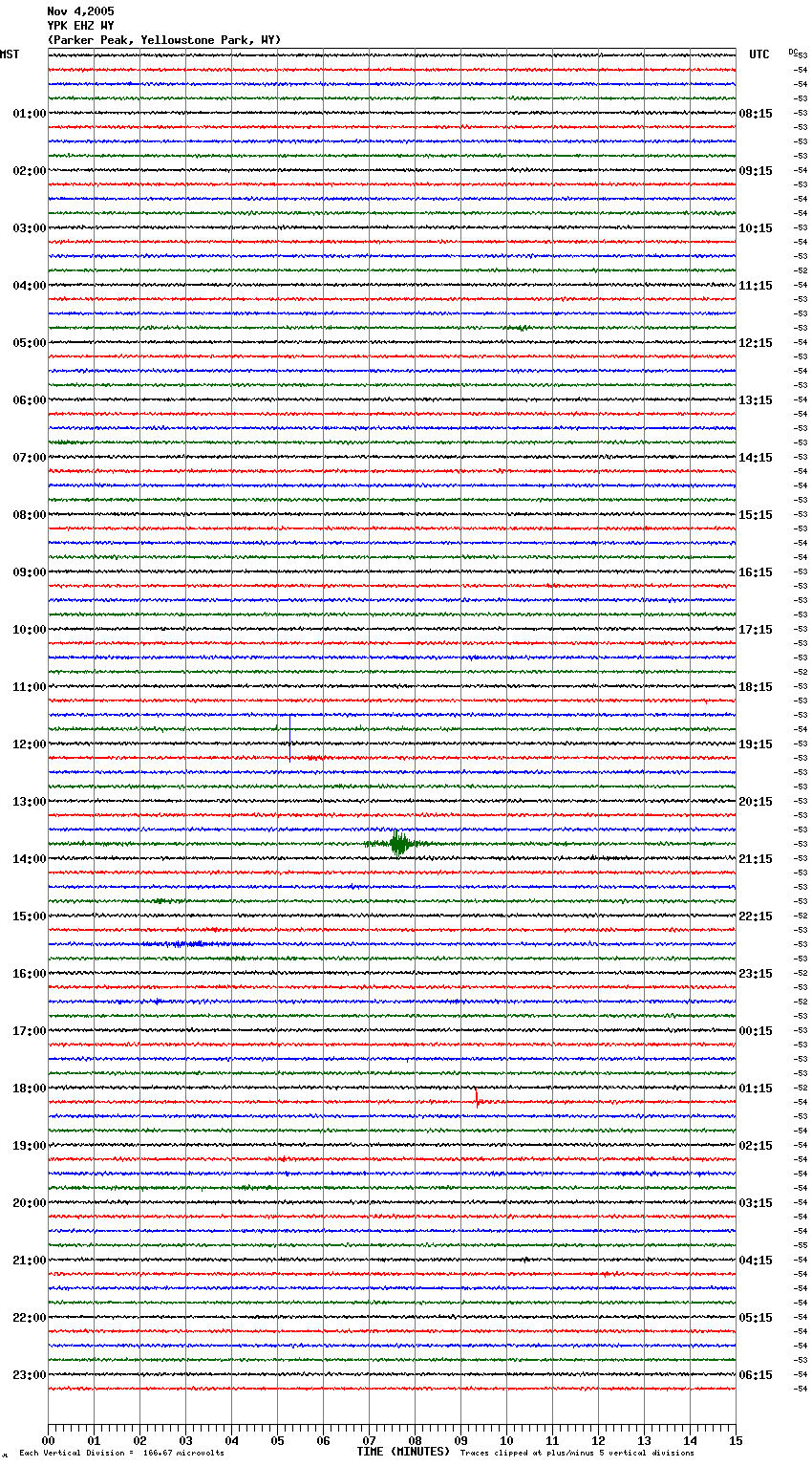Pick the 15:00 MST time label
This screenshot has width=812, height=1466.
click(x=30, y=916)
